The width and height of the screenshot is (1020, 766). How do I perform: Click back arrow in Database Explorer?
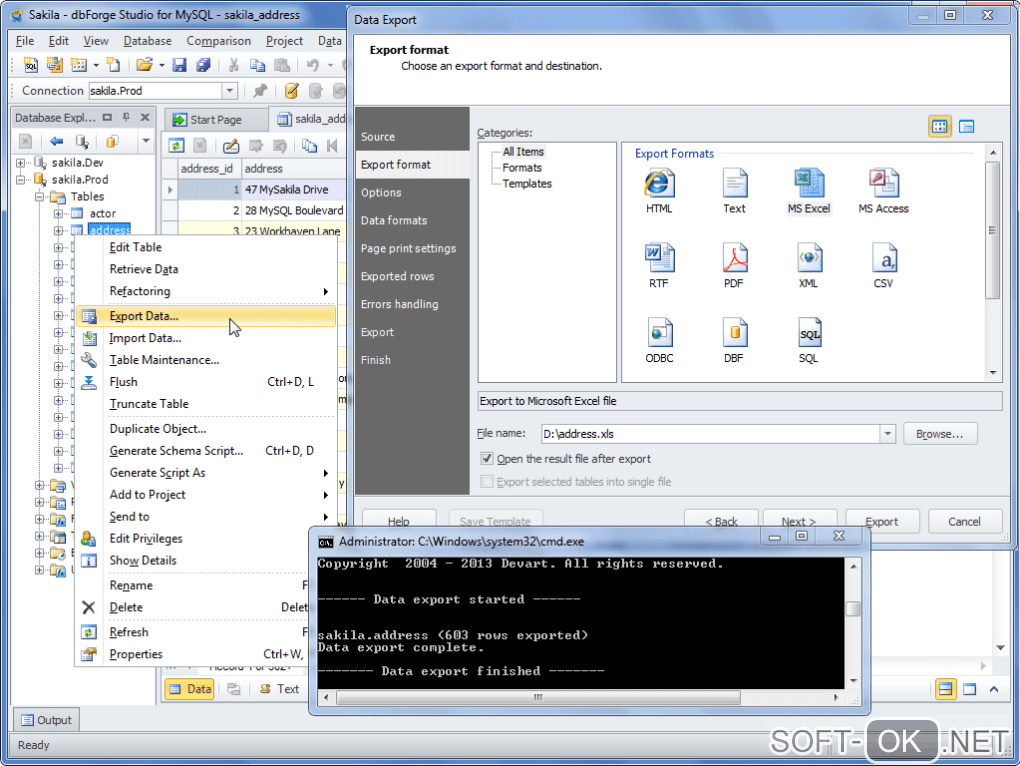(x=57, y=141)
